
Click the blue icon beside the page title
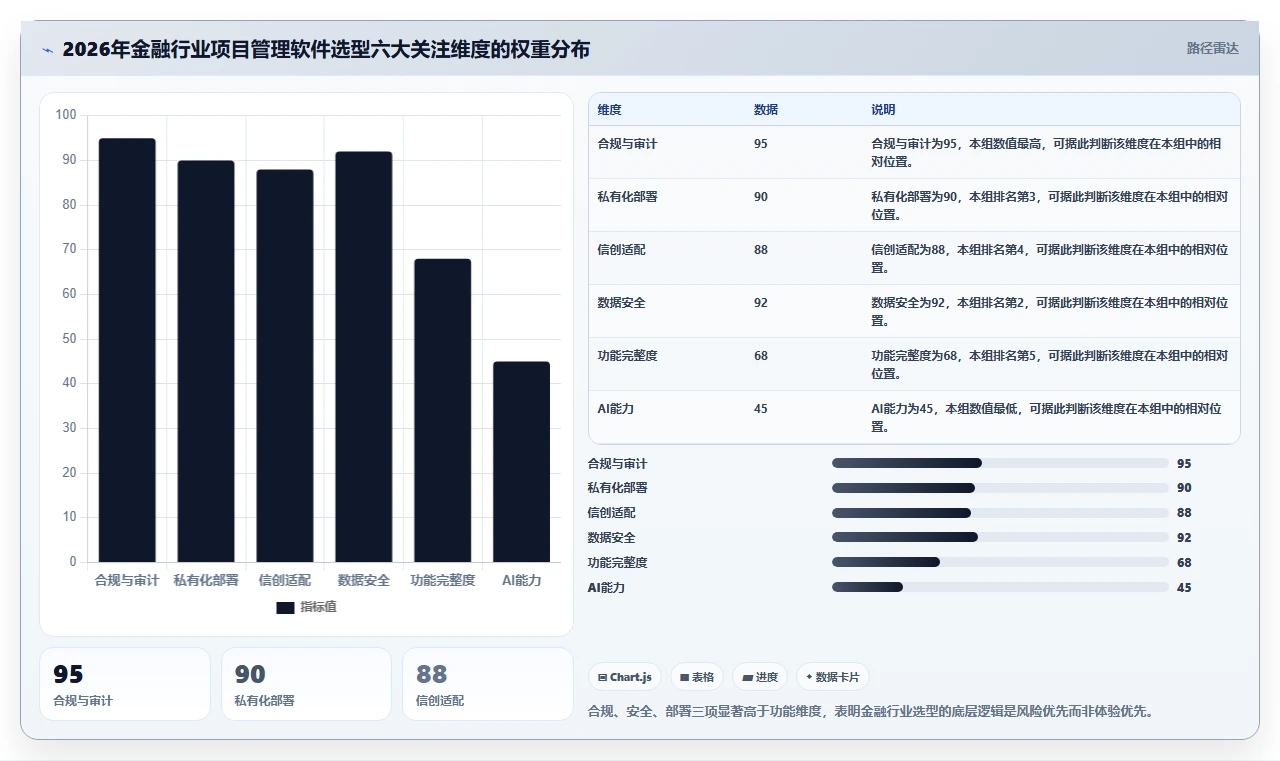(x=47, y=50)
